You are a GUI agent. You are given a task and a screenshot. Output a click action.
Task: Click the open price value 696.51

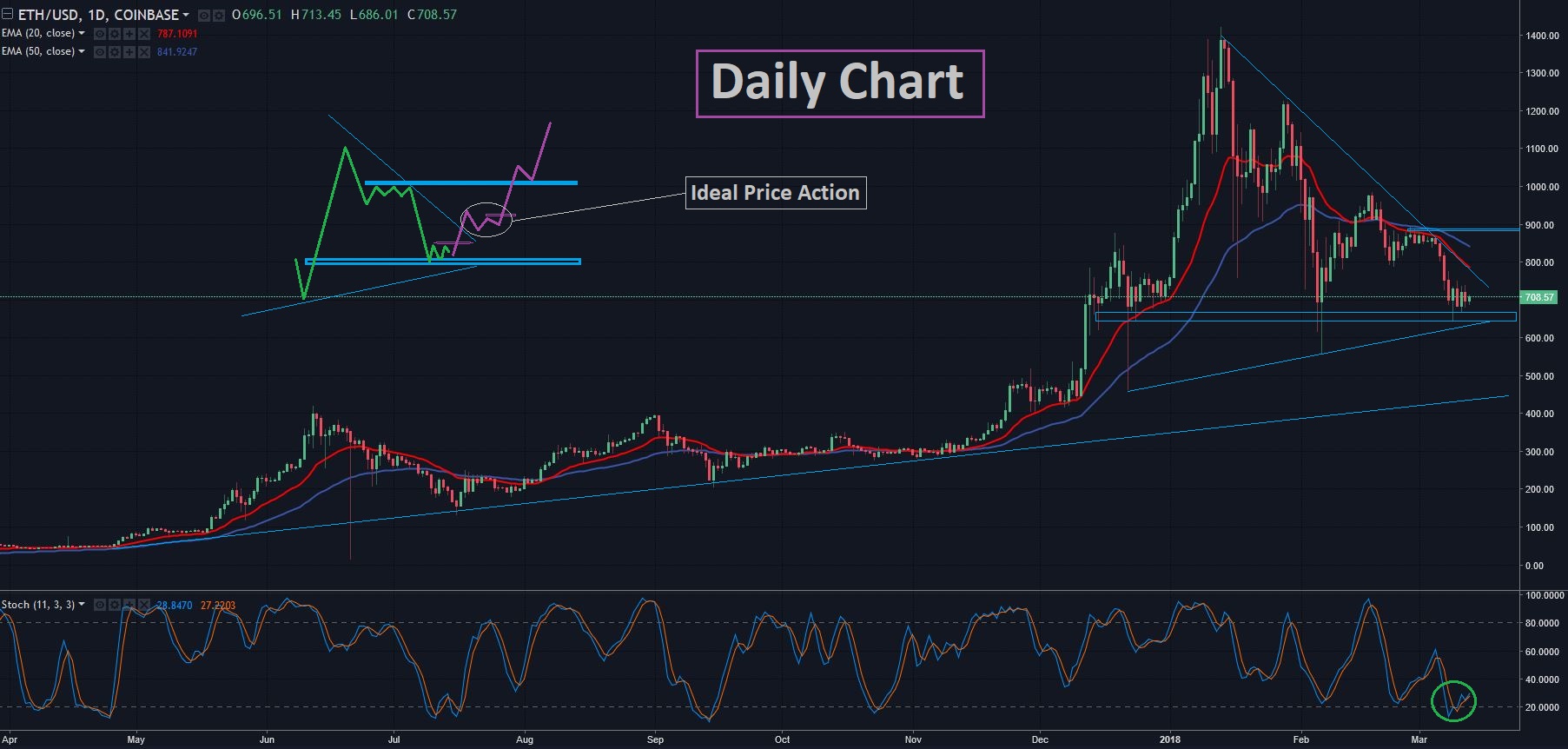pyautogui.click(x=262, y=15)
